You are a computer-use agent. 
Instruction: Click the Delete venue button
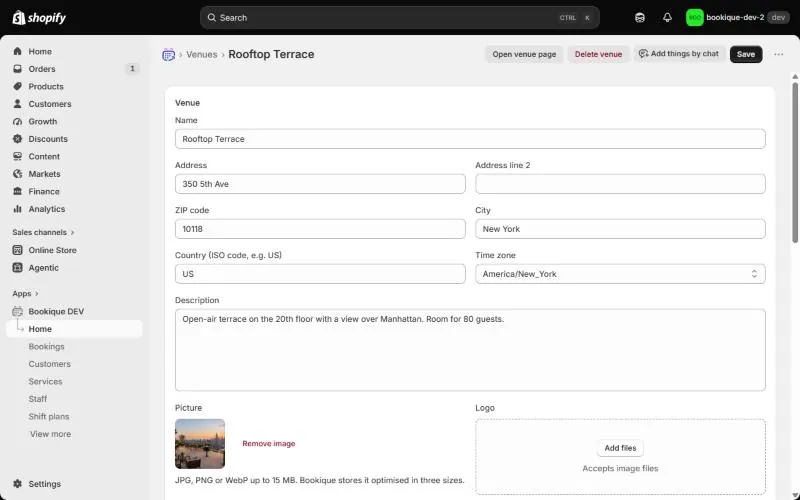point(598,54)
